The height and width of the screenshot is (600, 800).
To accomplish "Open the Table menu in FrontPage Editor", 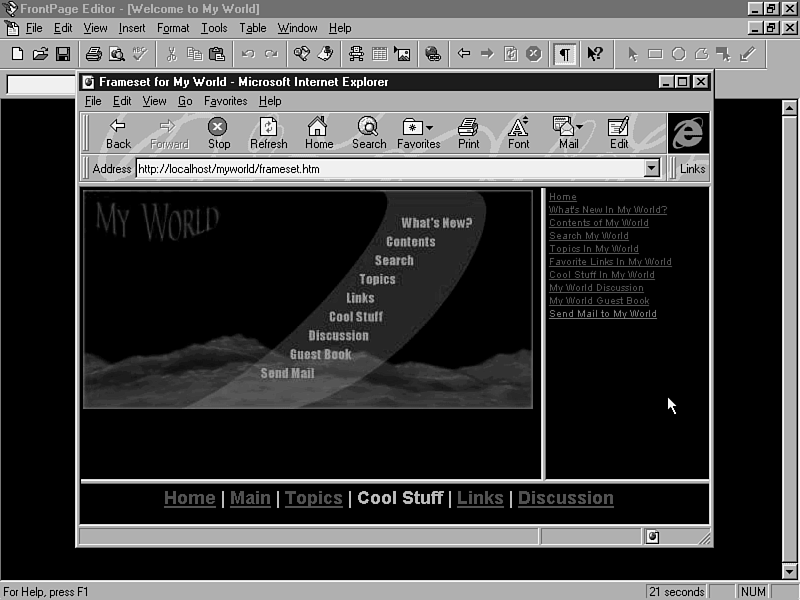I will (252, 28).
